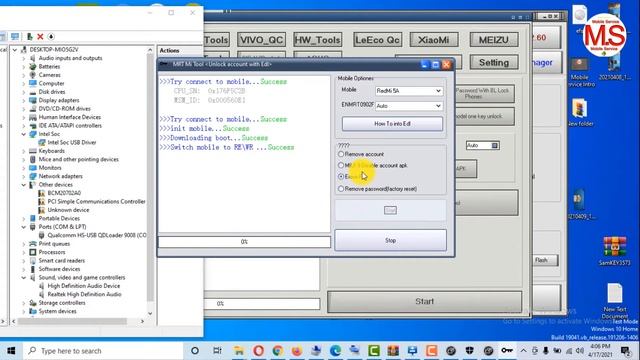Open the LeEco Qc tab
The image size is (640, 360).
(x=378, y=40)
